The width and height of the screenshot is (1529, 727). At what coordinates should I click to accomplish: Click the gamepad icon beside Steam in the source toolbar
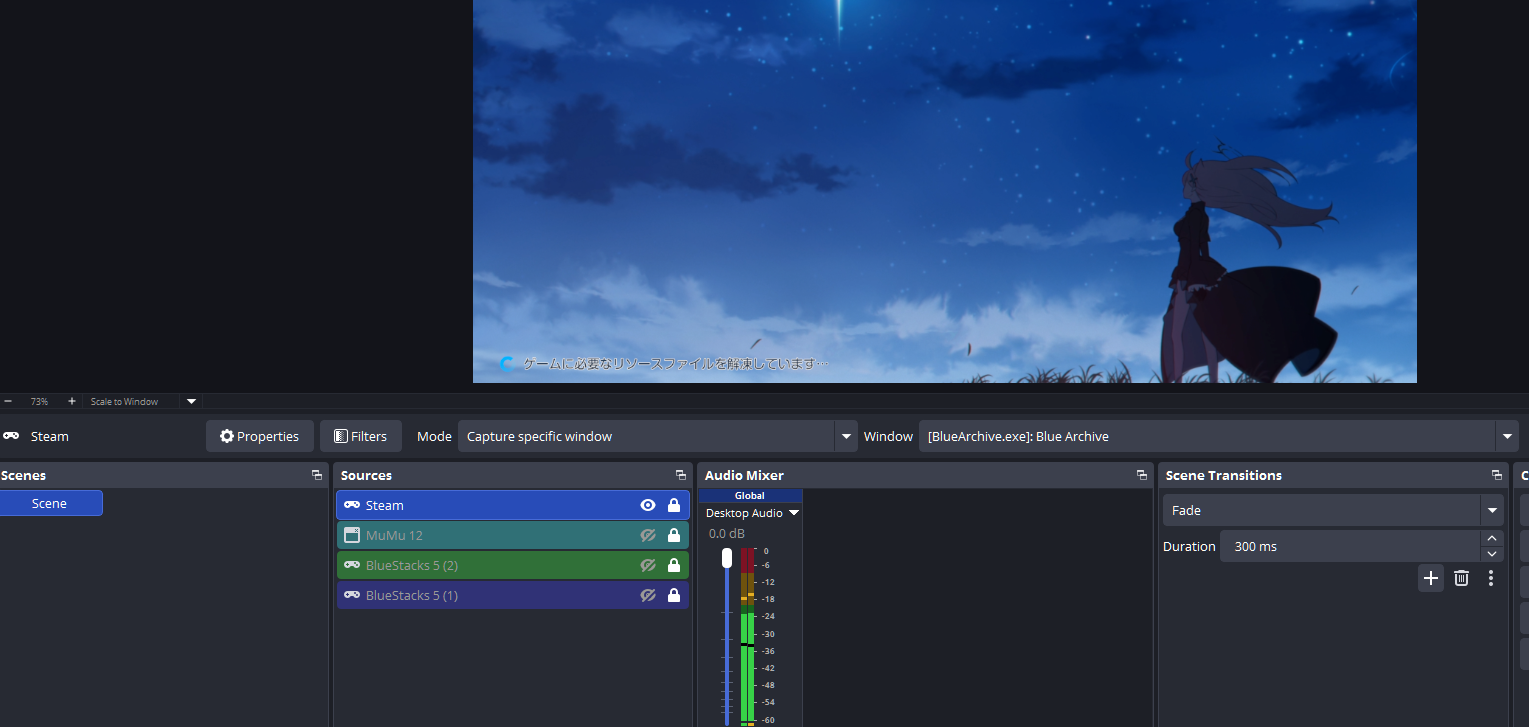tap(11, 436)
